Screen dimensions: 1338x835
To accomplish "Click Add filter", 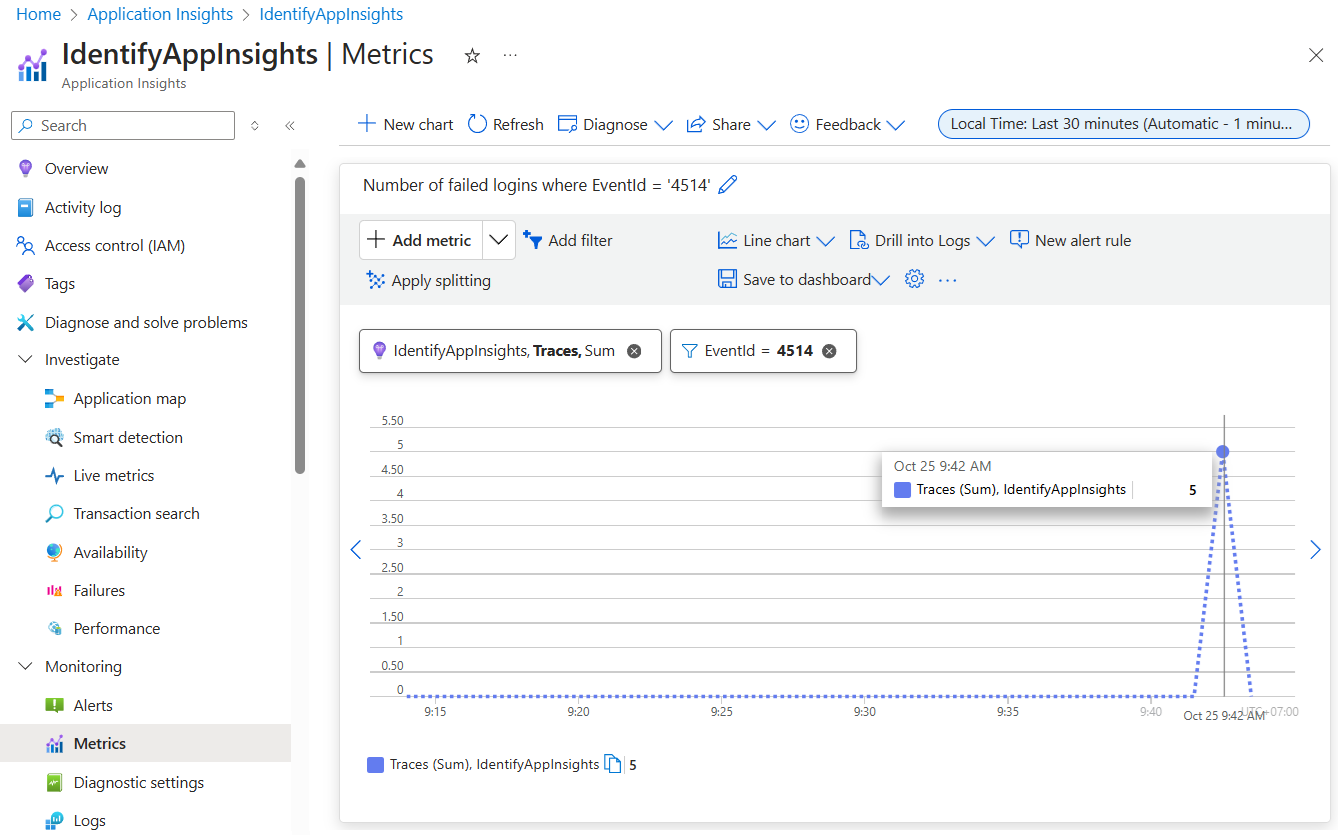I will [568, 241].
